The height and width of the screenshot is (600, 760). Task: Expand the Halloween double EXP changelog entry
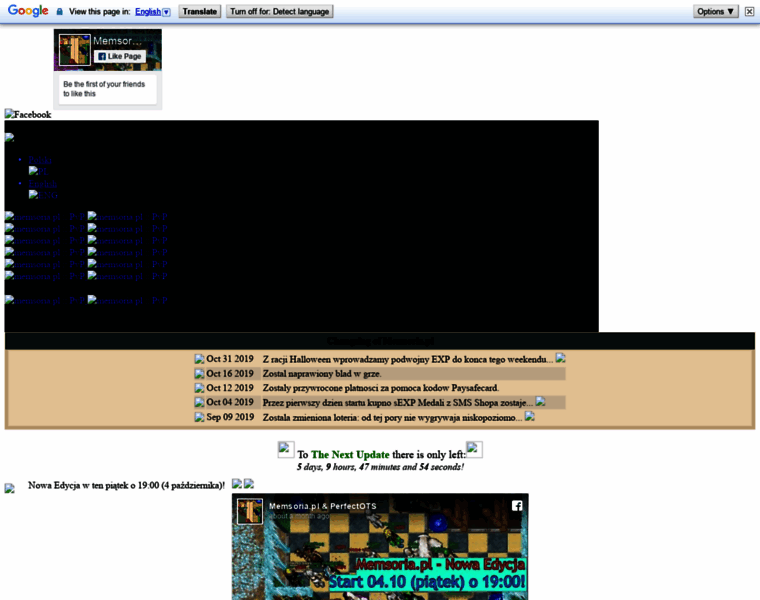pyautogui.click(x=560, y=358)
